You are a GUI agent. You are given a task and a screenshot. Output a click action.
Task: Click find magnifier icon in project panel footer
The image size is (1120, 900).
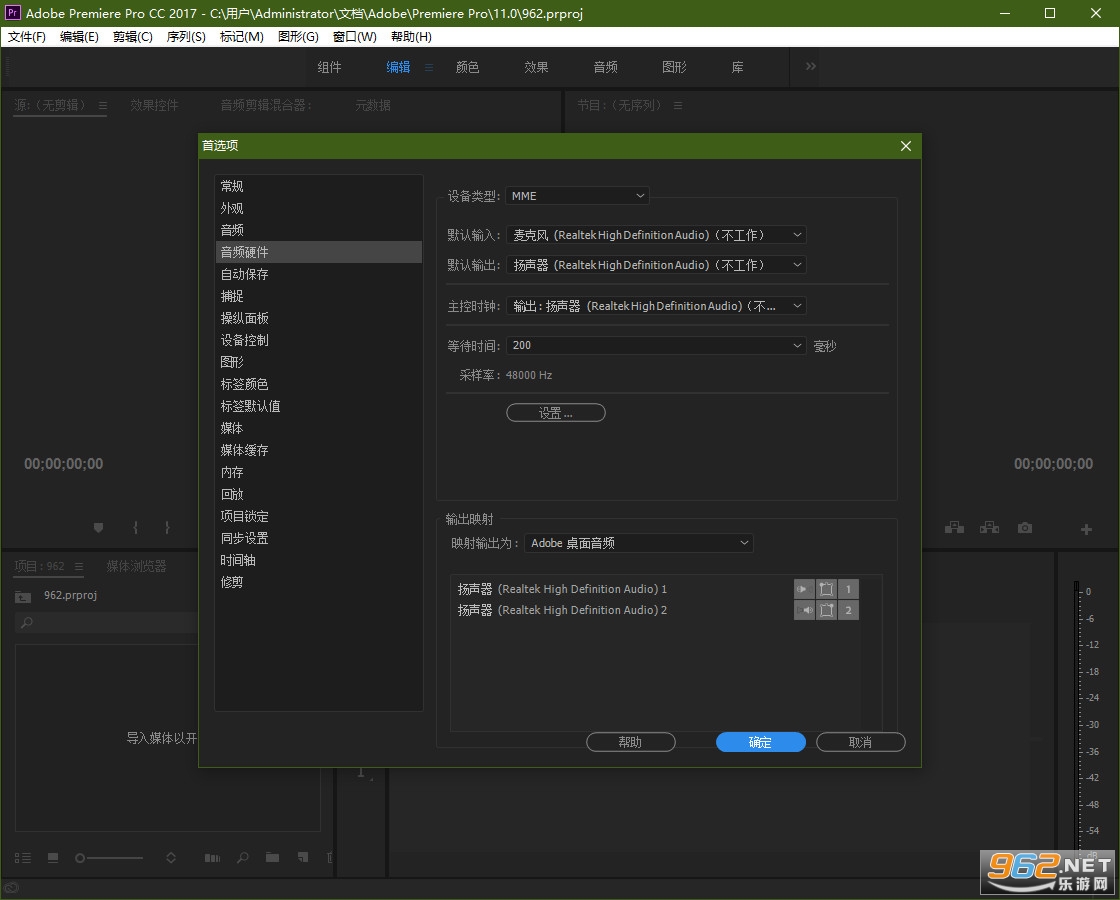[x=243, y=857]
